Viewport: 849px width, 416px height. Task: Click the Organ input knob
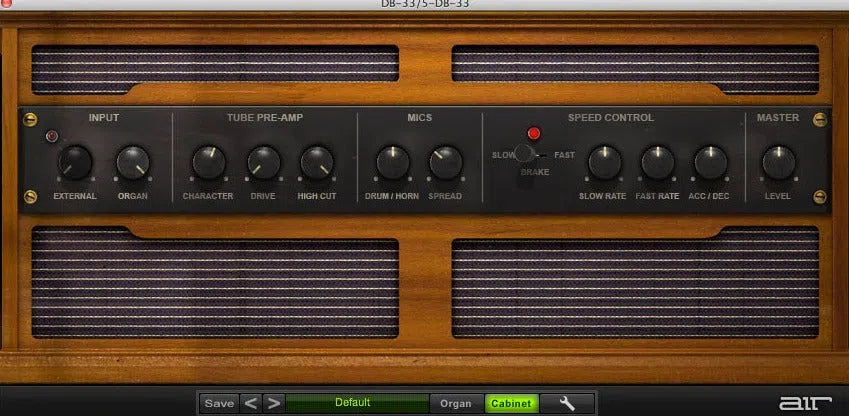tap(132, 162)
